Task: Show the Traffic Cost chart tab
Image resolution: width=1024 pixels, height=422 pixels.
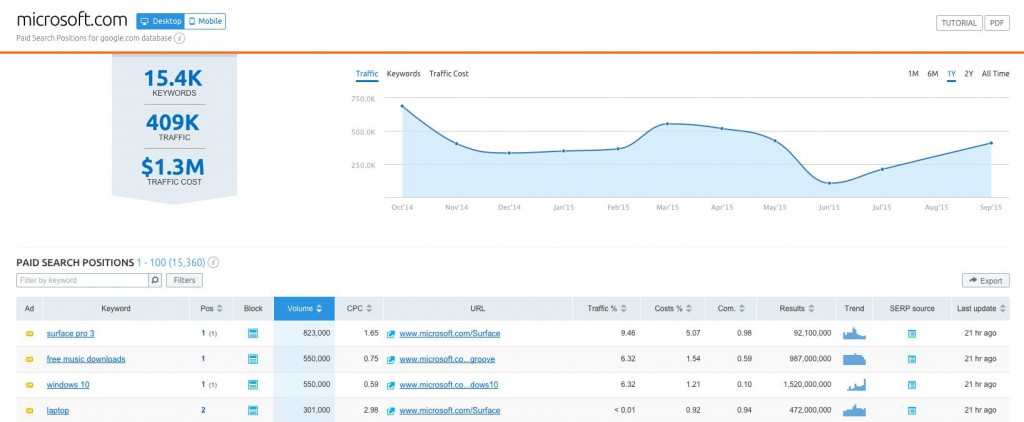Action: [449, 74]
